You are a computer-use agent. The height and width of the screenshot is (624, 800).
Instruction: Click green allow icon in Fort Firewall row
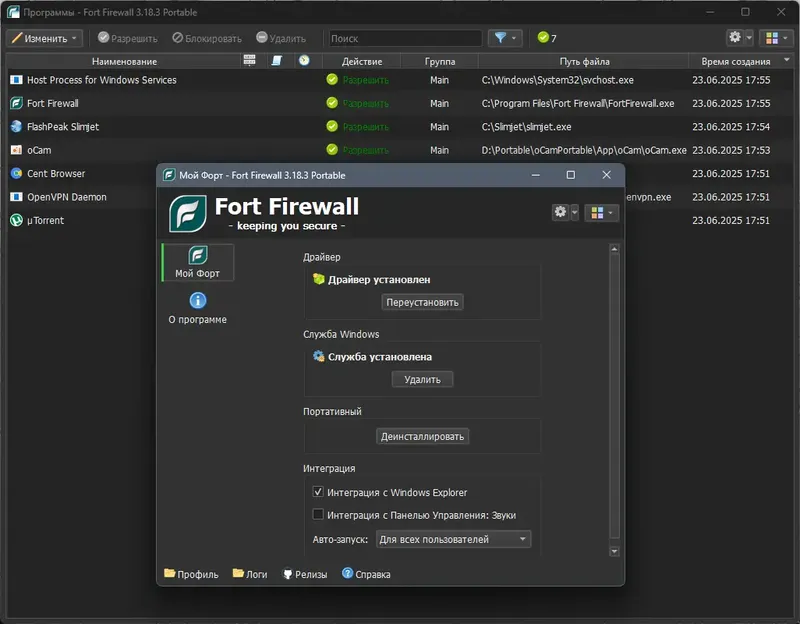click(332, 103)
